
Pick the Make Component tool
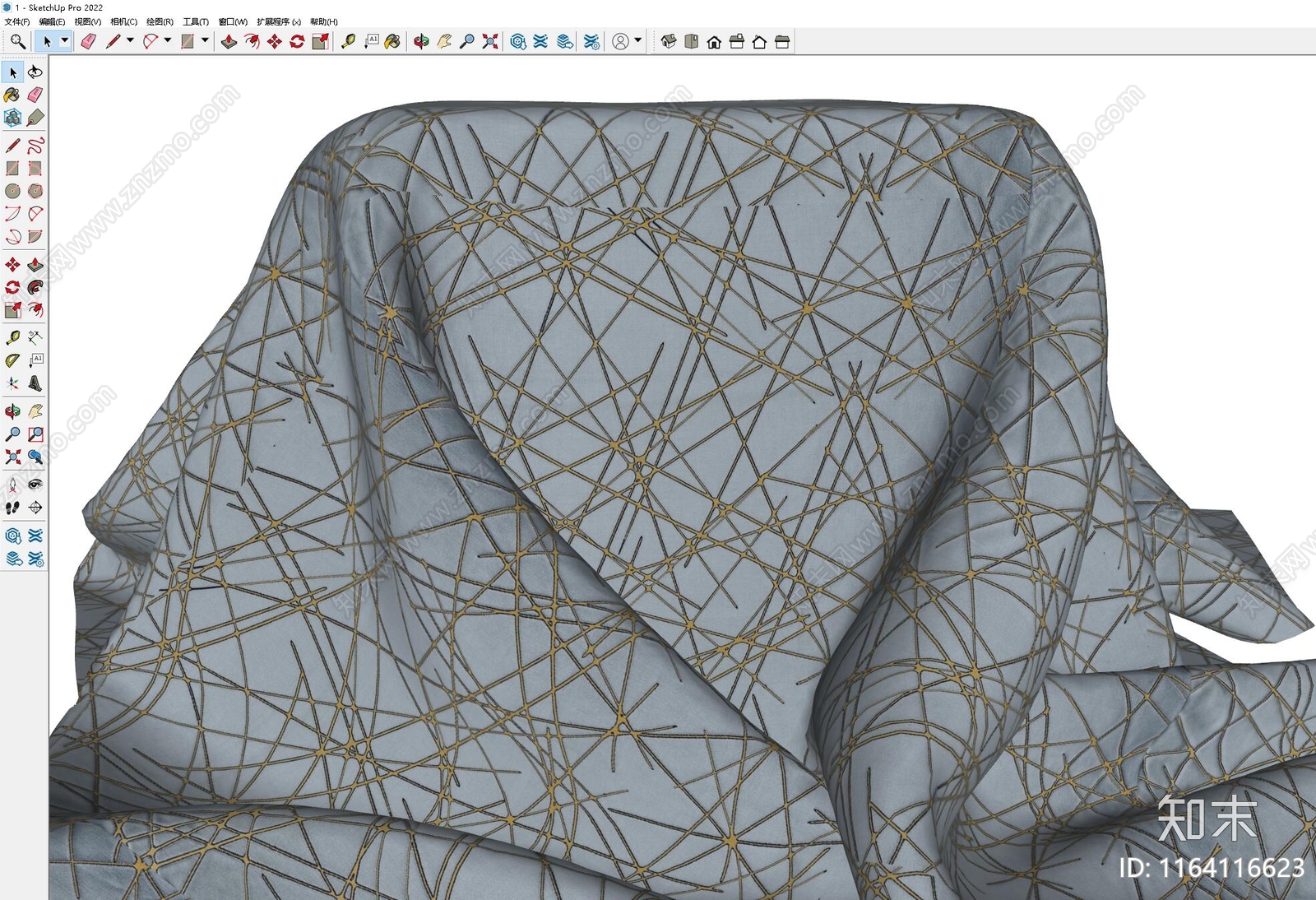[12, 118]
